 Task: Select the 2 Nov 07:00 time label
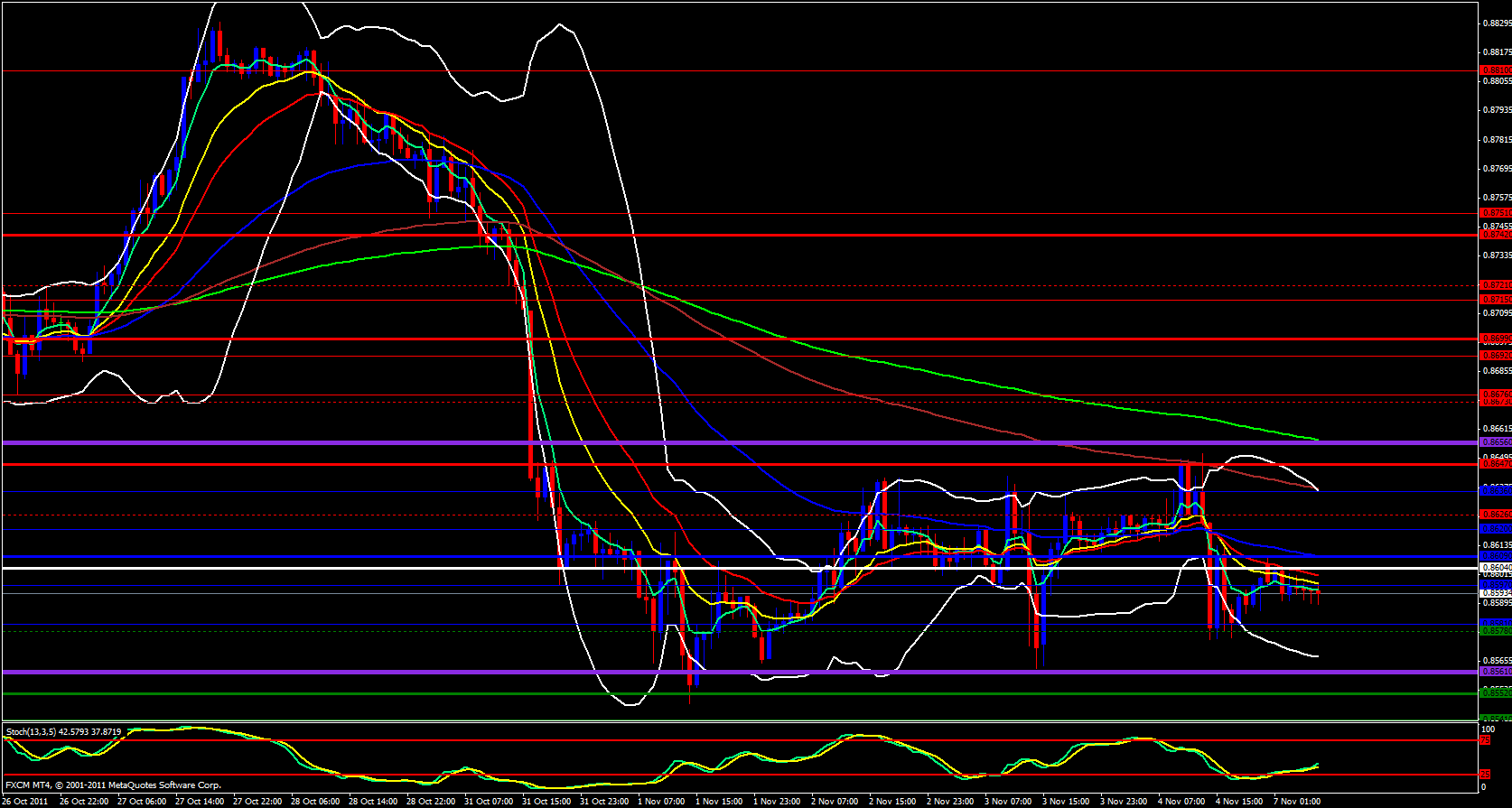point(834,802)
